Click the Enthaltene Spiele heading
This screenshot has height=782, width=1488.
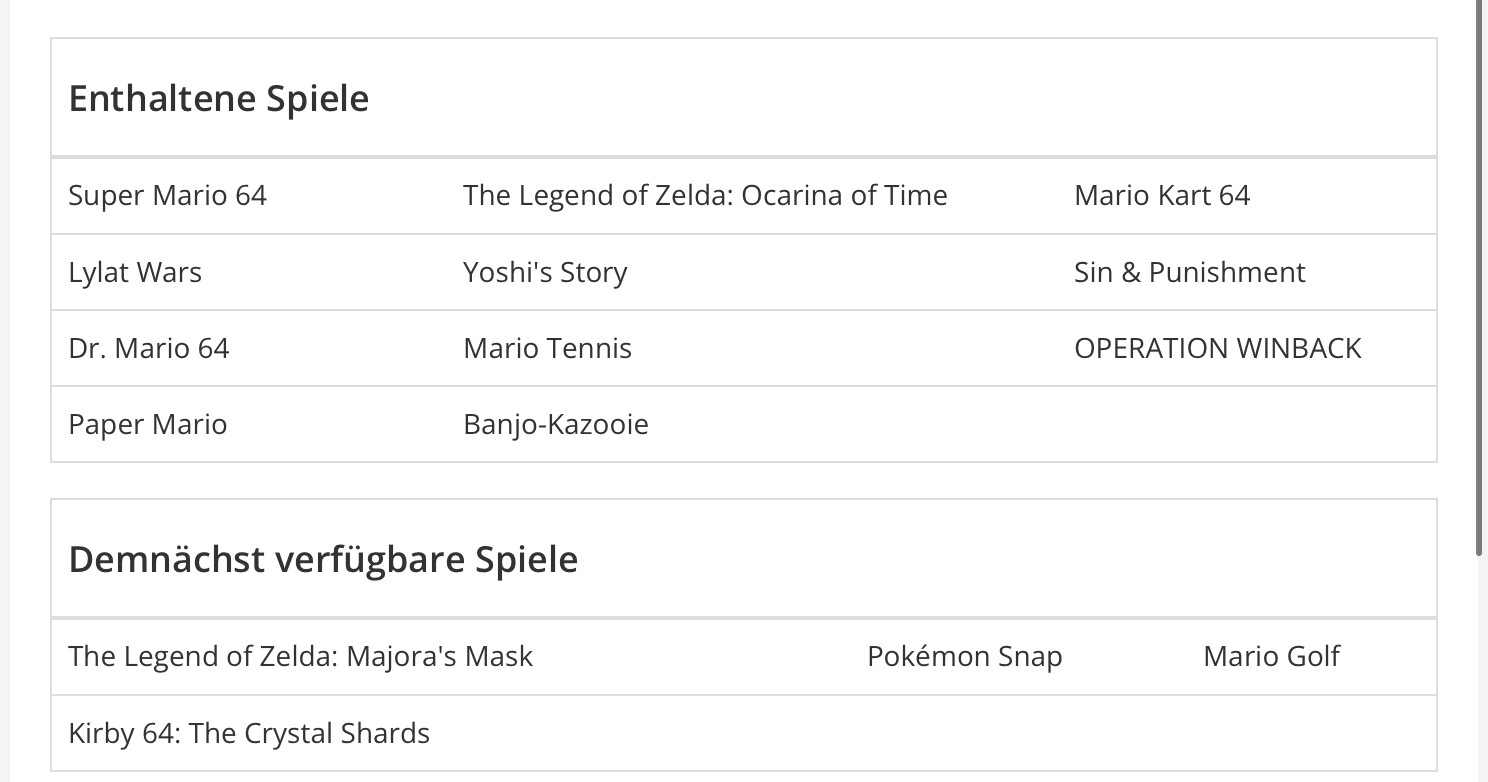[x=218, y=99]
